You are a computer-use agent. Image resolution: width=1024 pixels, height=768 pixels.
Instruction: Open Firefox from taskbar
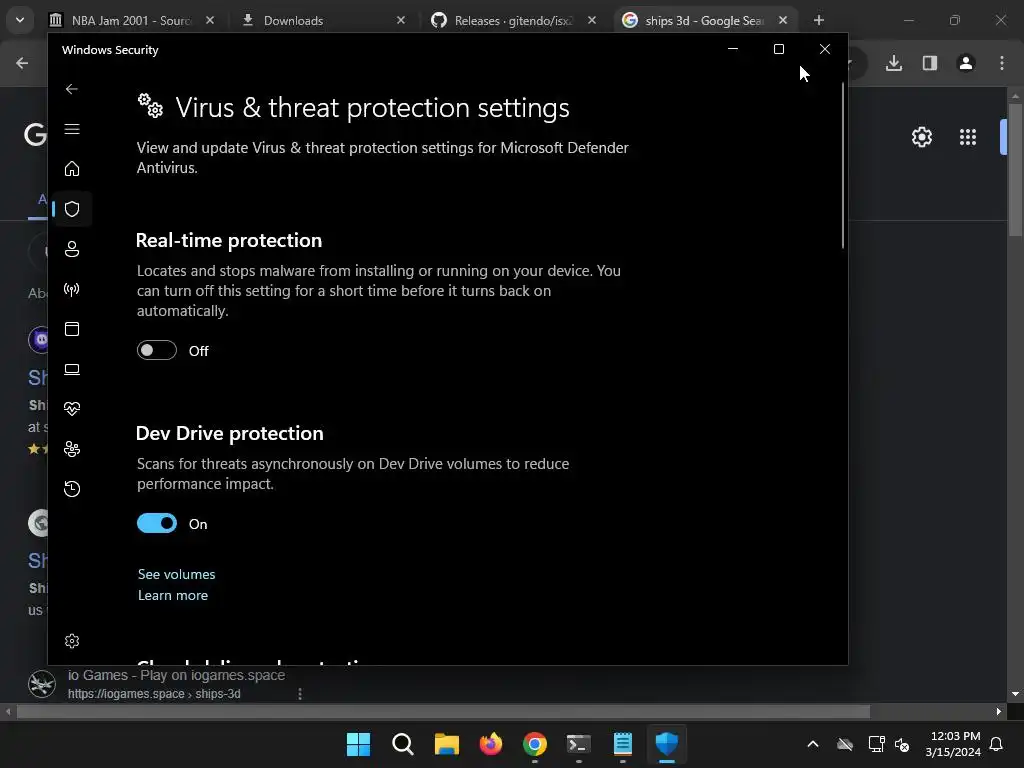(x=491, y=744)
